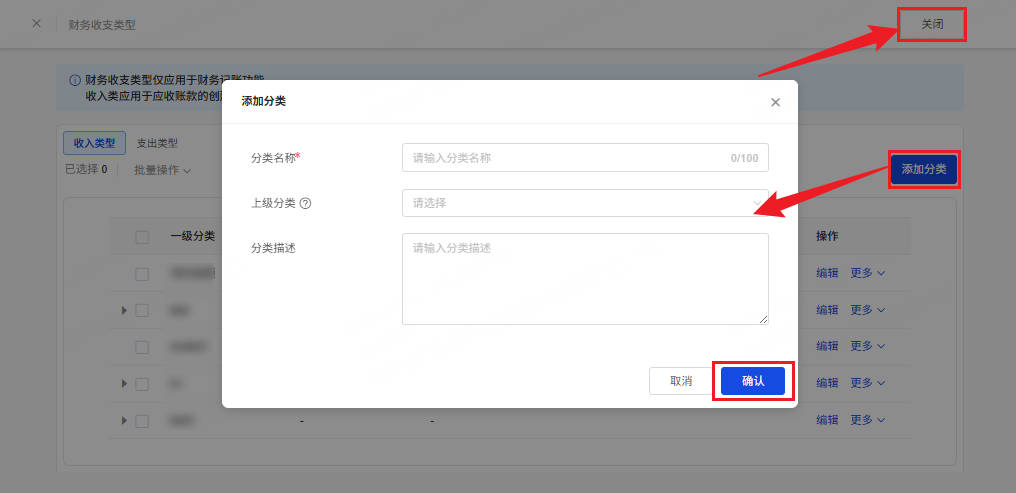Focus the 分类名称 input field
This screenshot has height=493, width=1016.
585,157
